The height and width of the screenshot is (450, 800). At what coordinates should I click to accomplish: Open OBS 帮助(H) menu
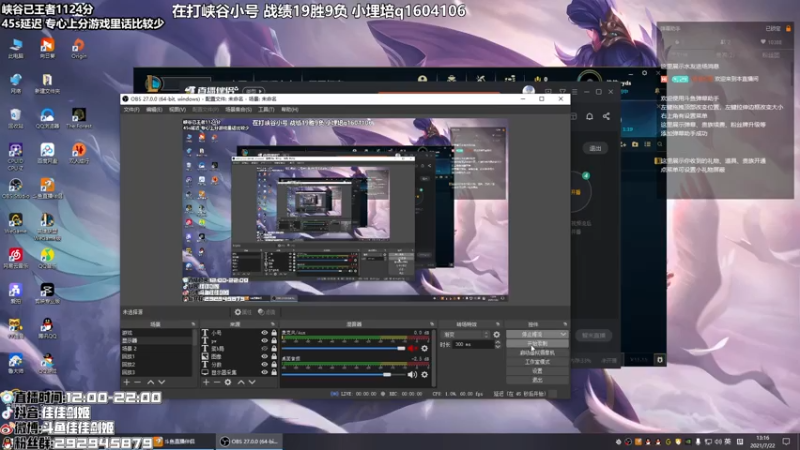(x=289, y=110)
